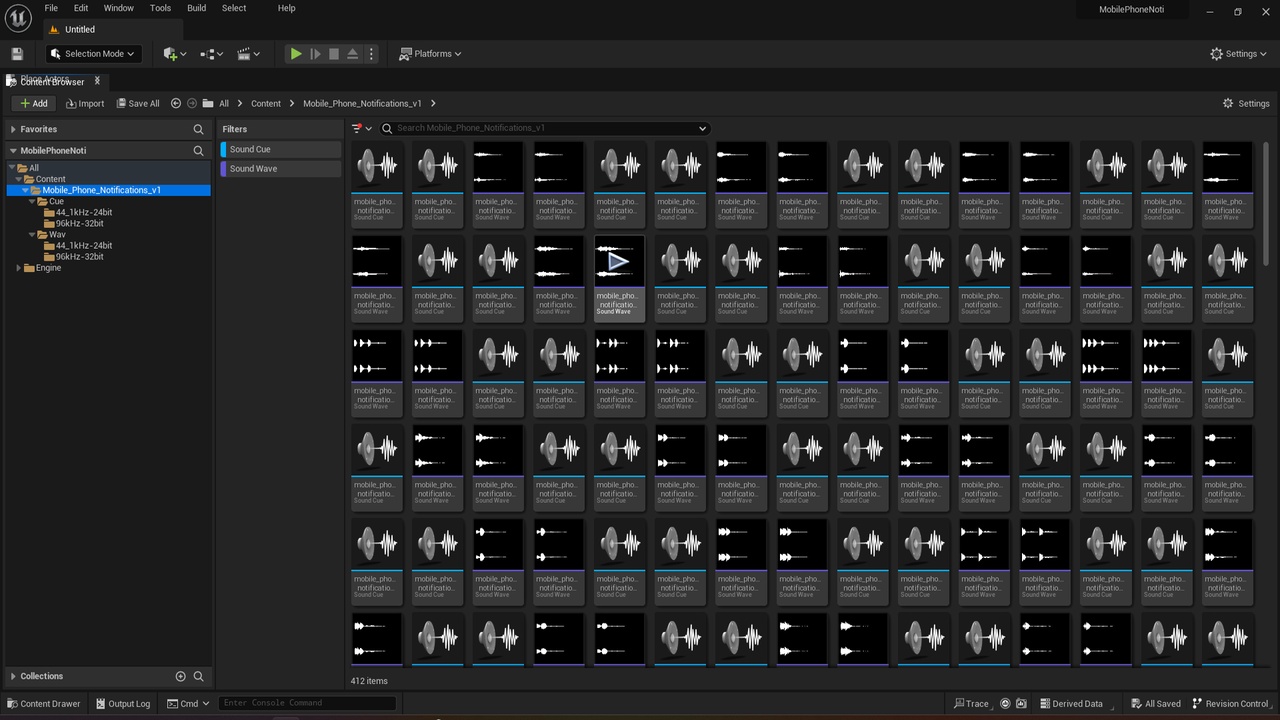The image size is (1280, 720).
Task: Open the Build menu
Action: (197, 8)
